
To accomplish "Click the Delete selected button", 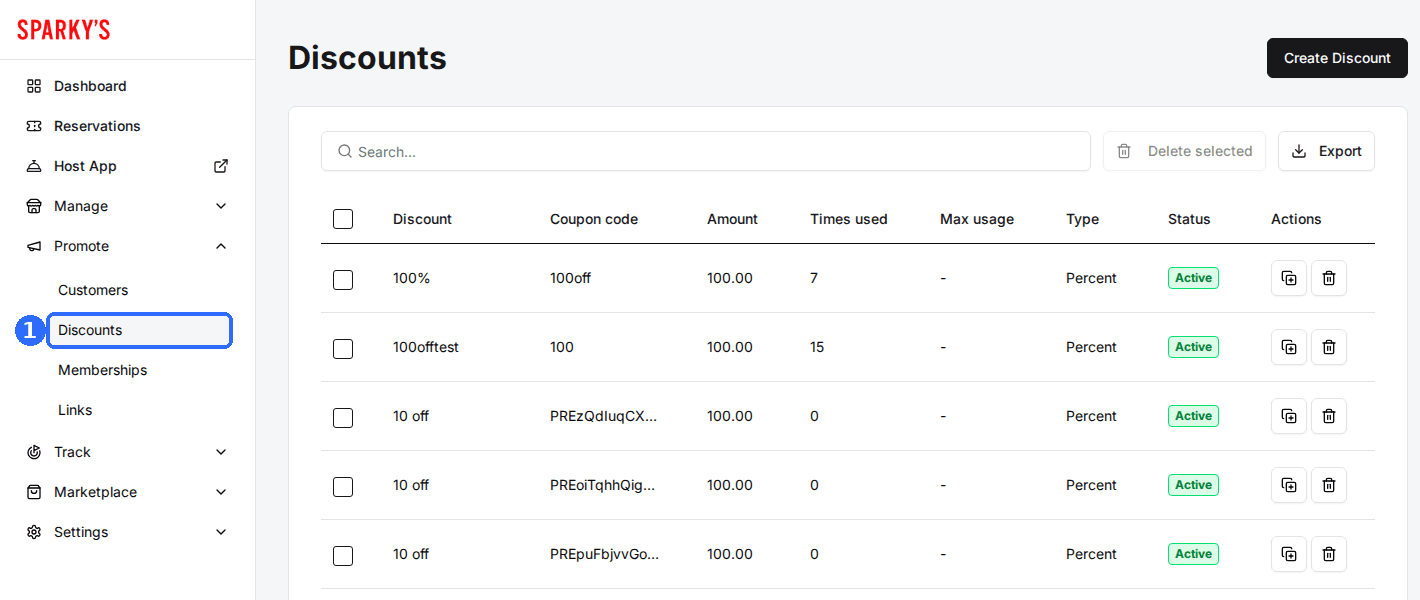I will [x=1184, y=151].
